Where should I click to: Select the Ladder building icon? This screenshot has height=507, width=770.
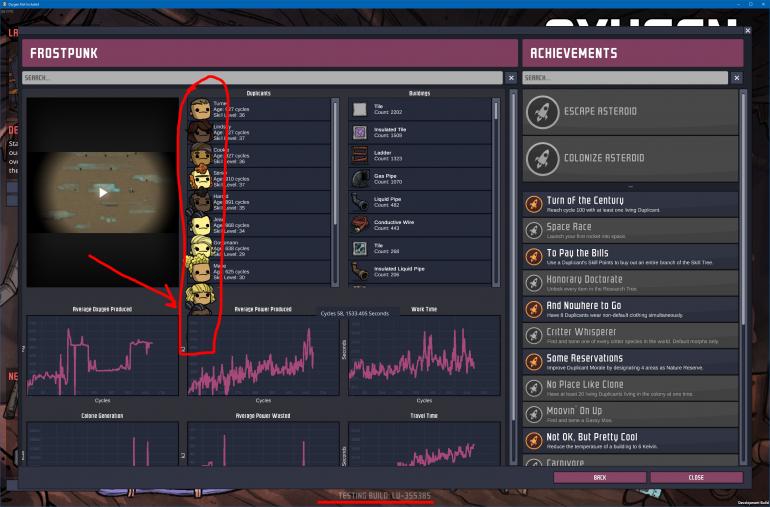tap(360, 155)
